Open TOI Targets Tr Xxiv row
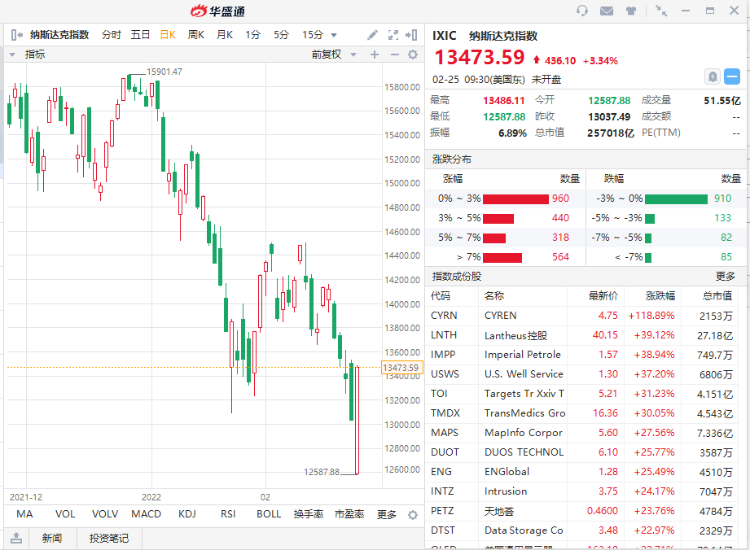Viewport: 750px width, 550px height. point(582,394)
